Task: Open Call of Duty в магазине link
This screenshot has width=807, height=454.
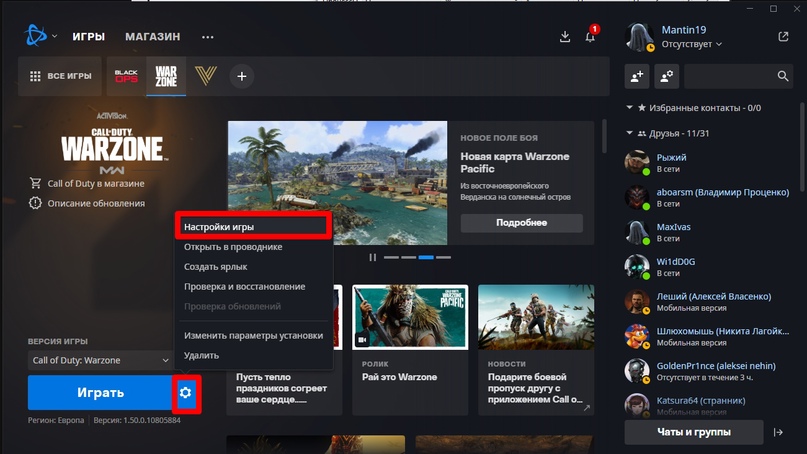Action: (x=87, y=183)
